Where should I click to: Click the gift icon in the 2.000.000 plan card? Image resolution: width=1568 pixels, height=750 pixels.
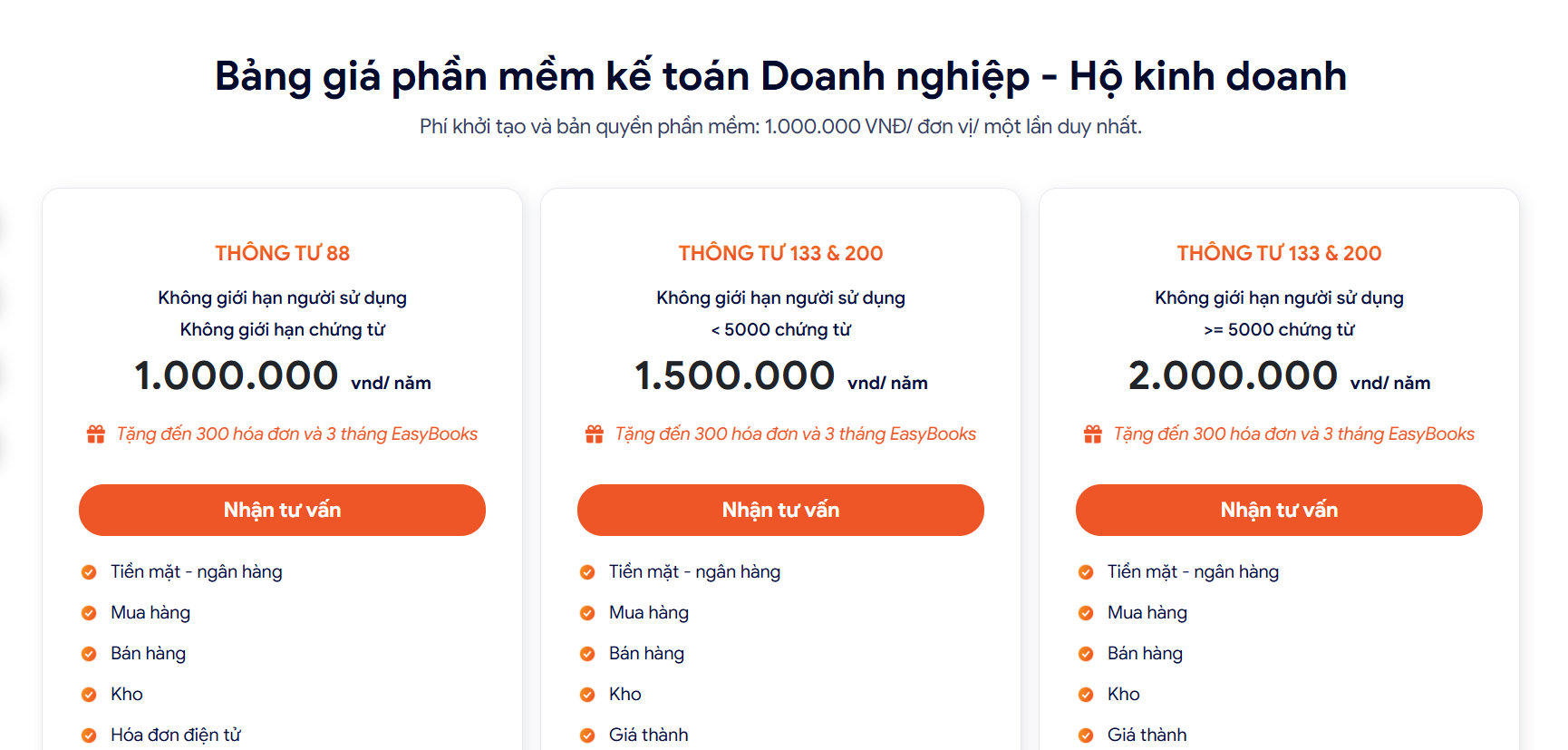[x=1092, y=434]
